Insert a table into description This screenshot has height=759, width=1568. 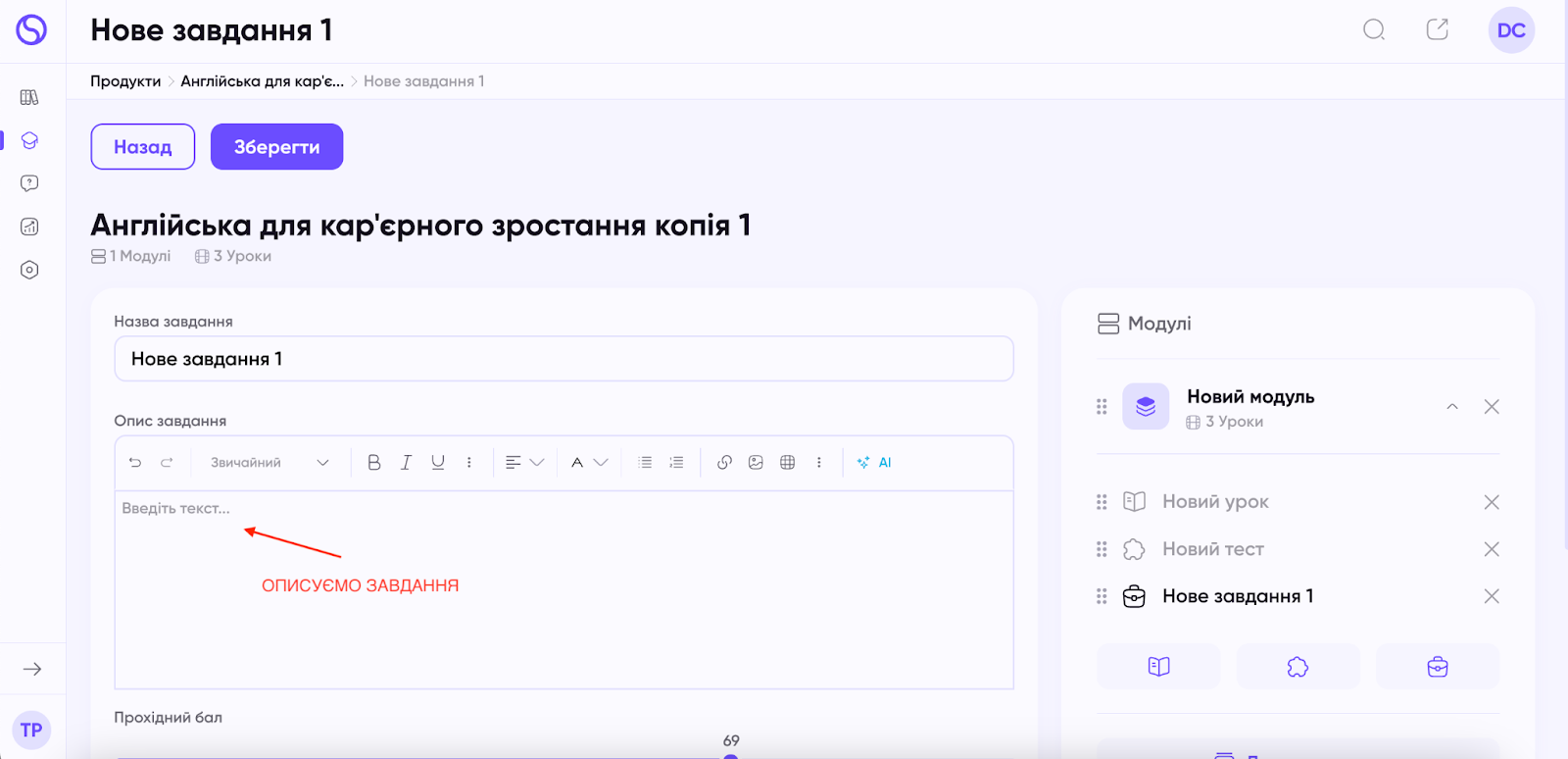coord(787,463)
